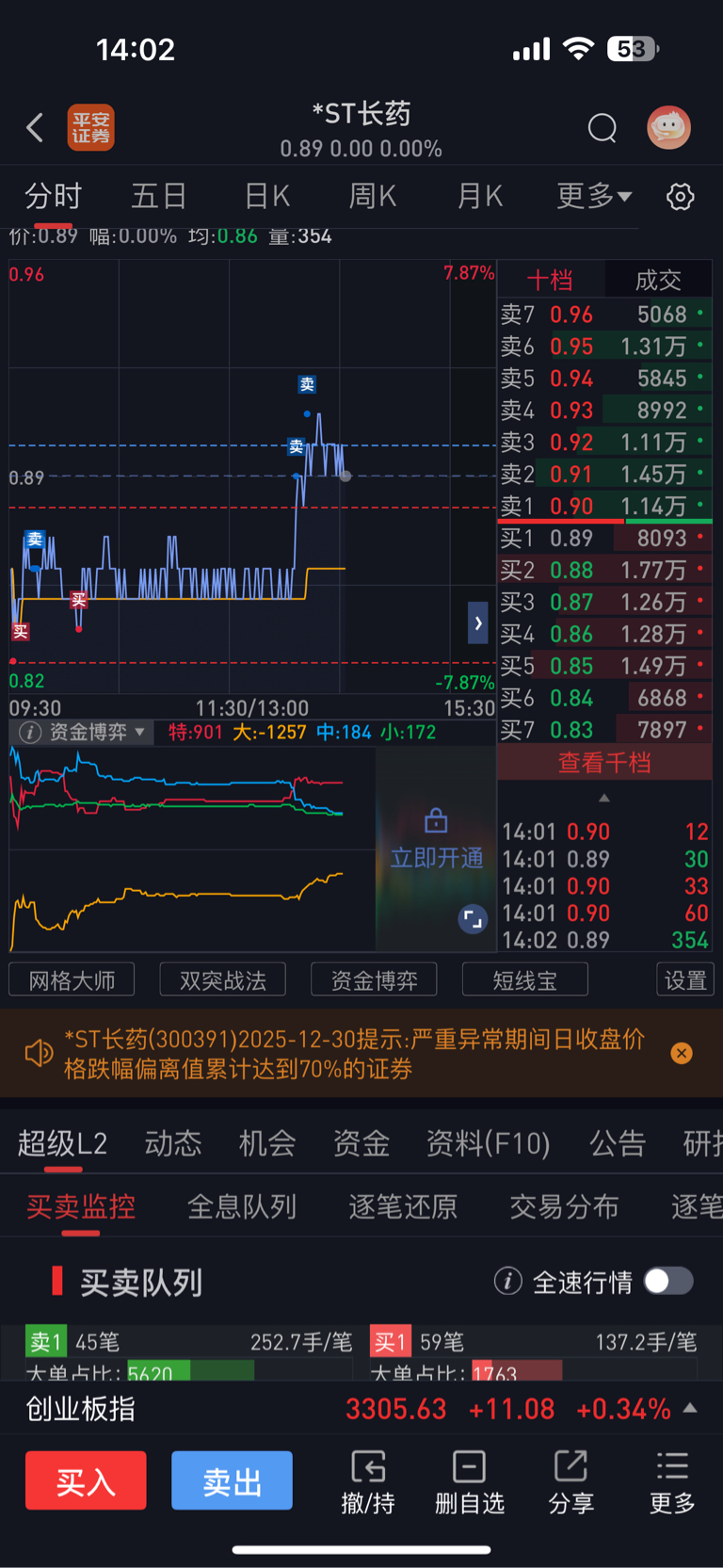Tap the 短线宝 button
The height and width of the screenshot is (1568, 723).
point(525,980)
